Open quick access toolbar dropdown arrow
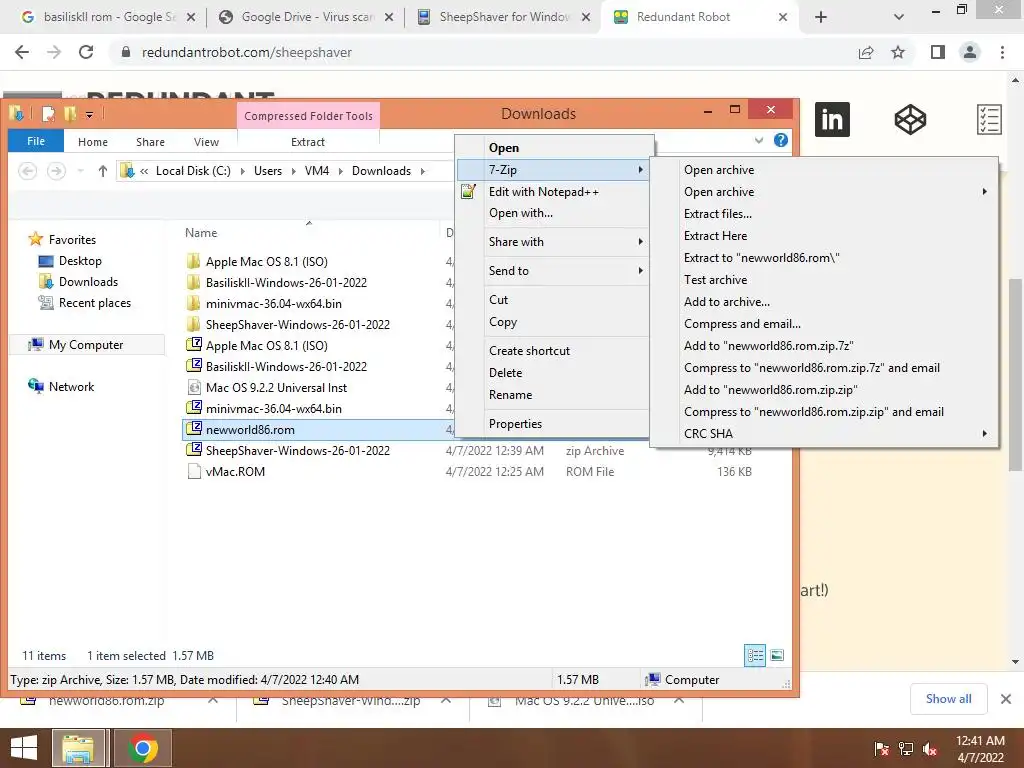 (x=89, y=115)
